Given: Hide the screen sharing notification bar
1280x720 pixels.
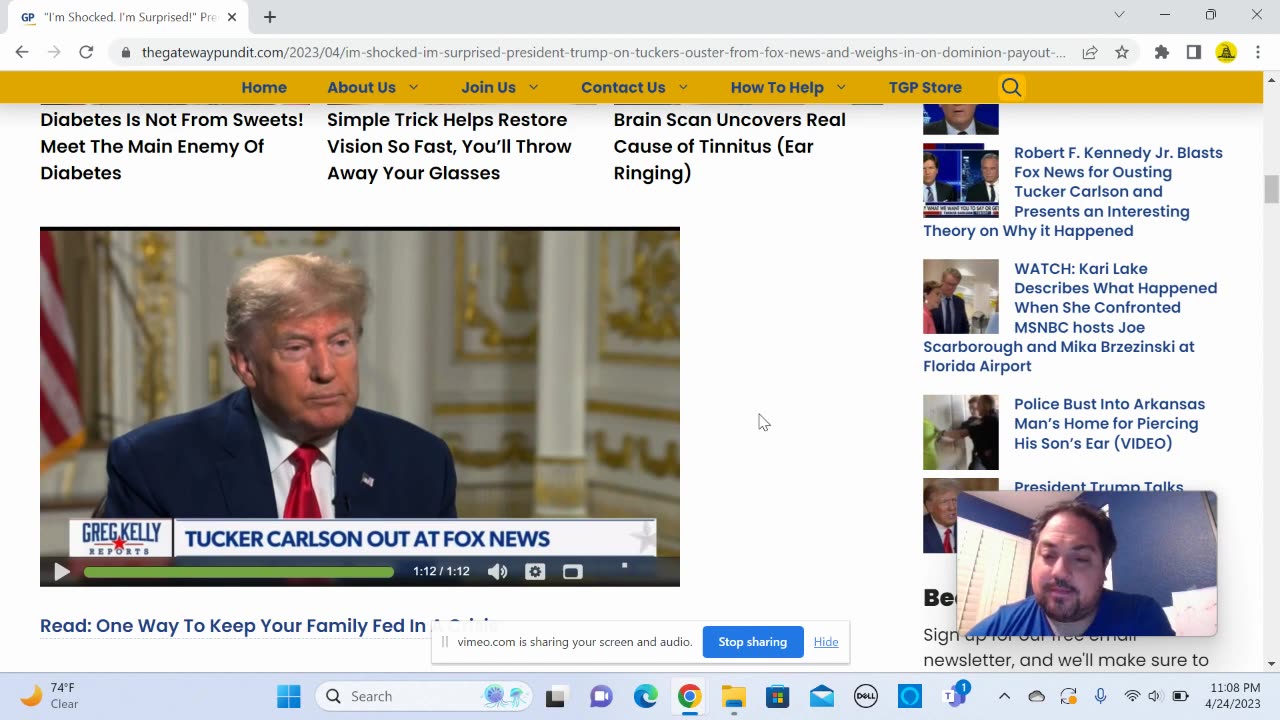Looking at the screenshot, I should click(826, 642).
